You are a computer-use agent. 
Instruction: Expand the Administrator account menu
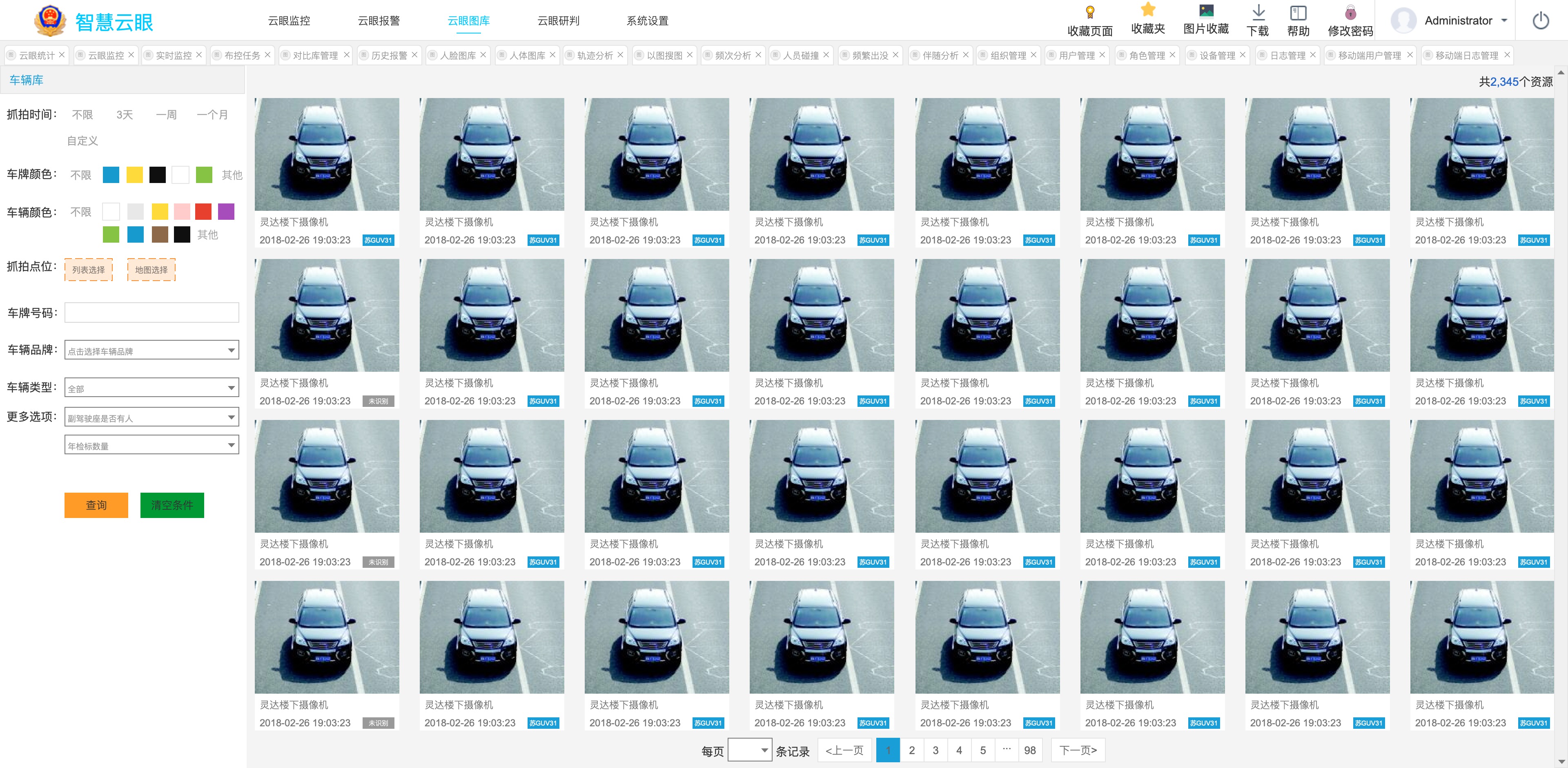1505,21
